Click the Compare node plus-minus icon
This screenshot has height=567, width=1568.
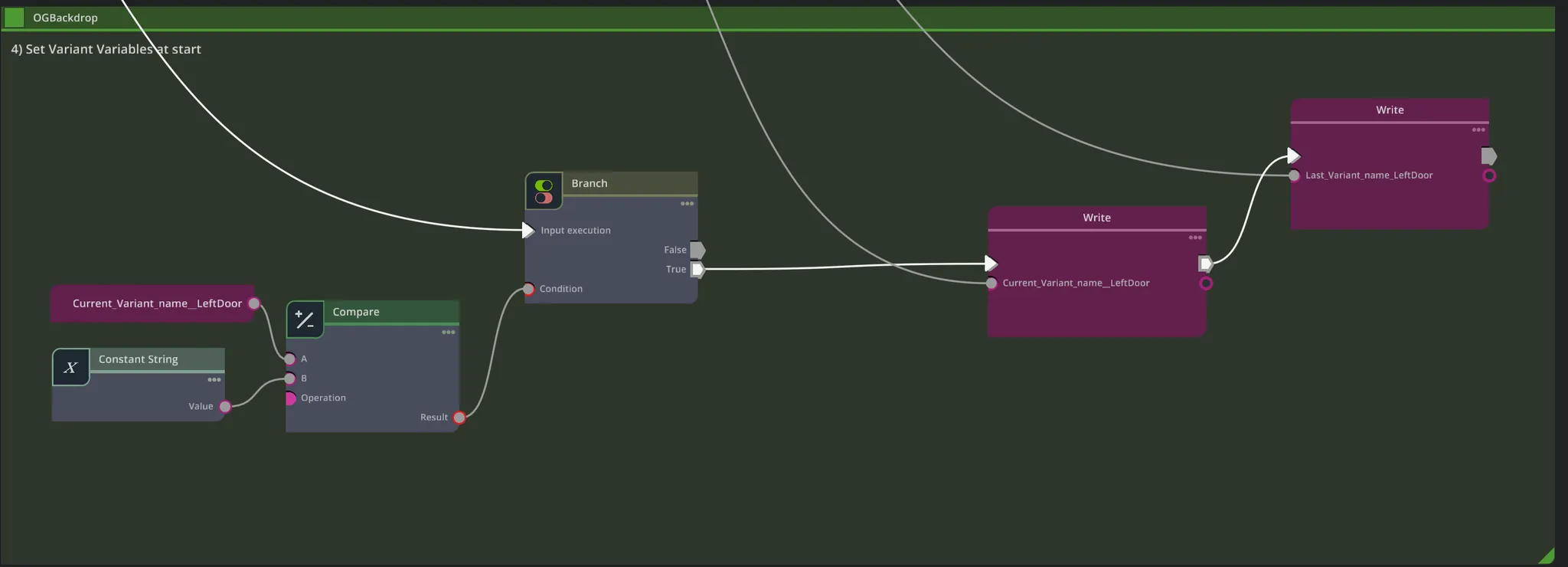pos(305,320)
